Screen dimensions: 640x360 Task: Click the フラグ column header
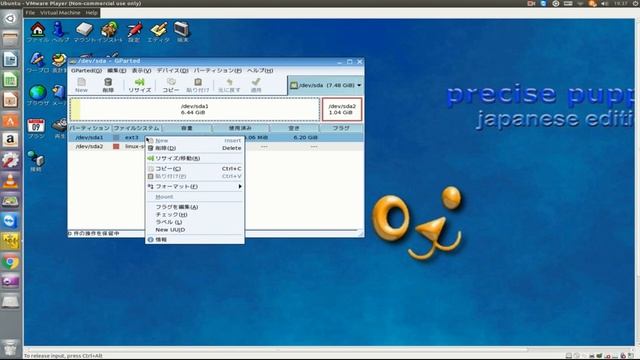tap(341, 128)
